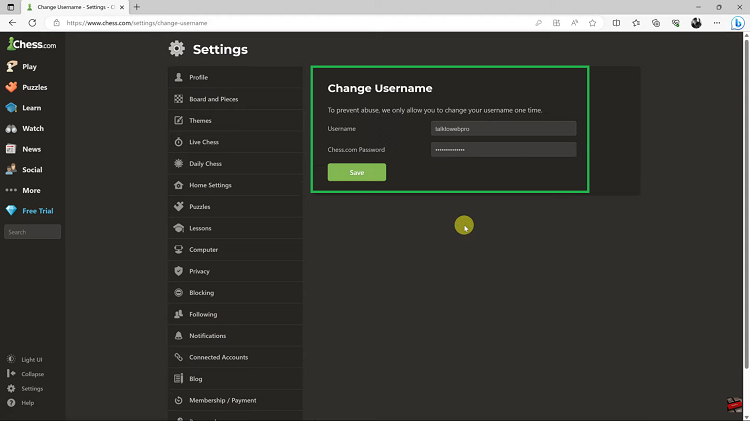The height and width of the screenshot is (421, 750).
Task: Open the Play menu in sidebar
Action: click(x=22, y=66)
